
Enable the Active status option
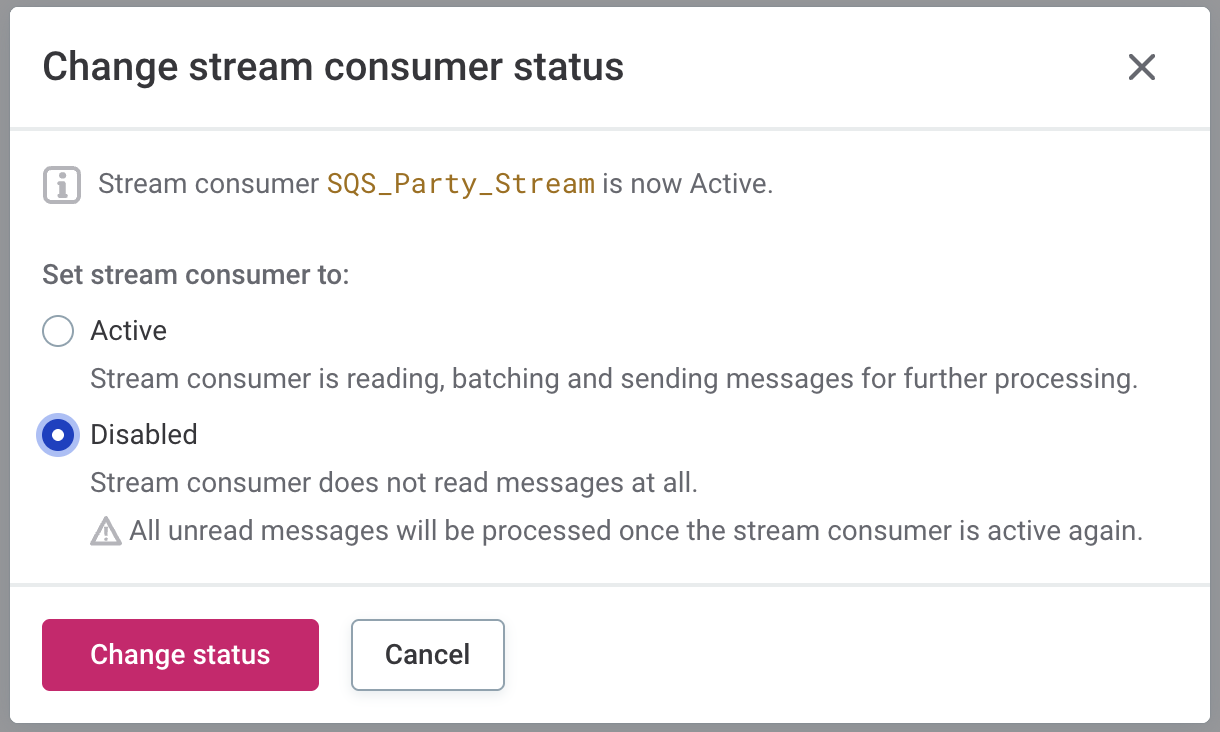coord(57,331)
